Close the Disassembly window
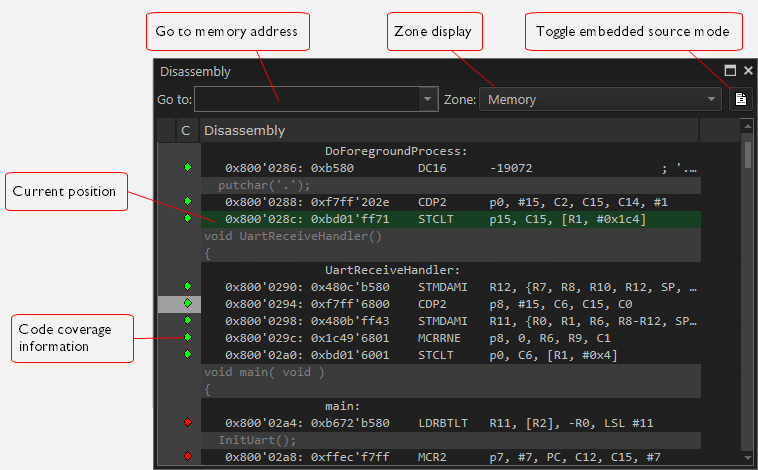The height and width of the screenshot is (470, 758). [x=748, y=71]
